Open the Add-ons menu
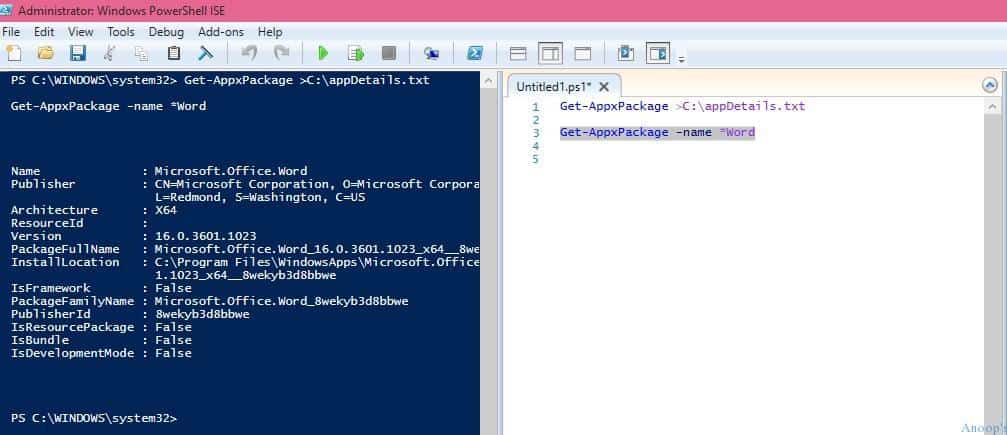The width and height of the screenshot is (1007, 435). [x=221, y=31]
